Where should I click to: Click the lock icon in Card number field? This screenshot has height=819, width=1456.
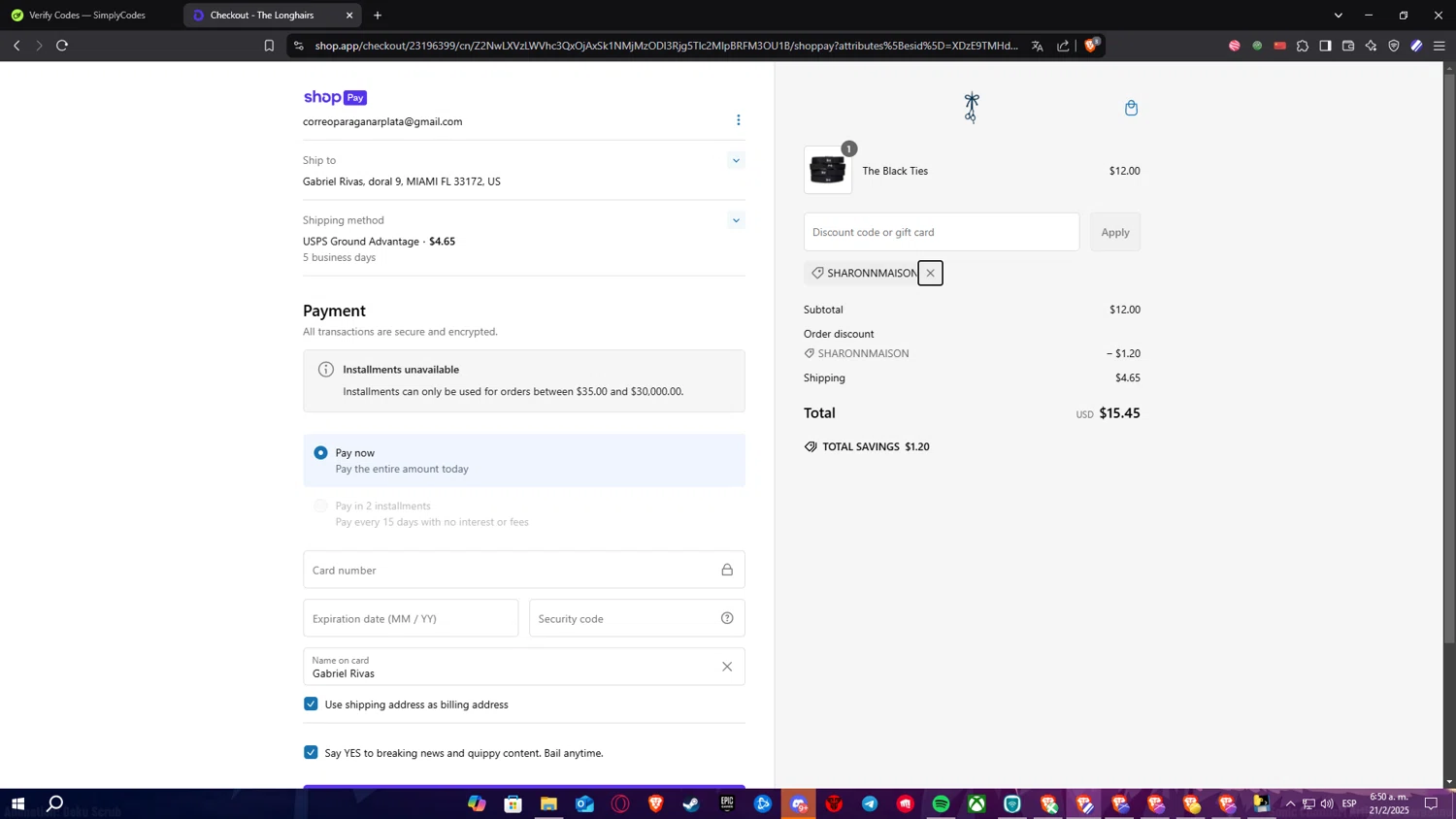click(x=726, y=570)
